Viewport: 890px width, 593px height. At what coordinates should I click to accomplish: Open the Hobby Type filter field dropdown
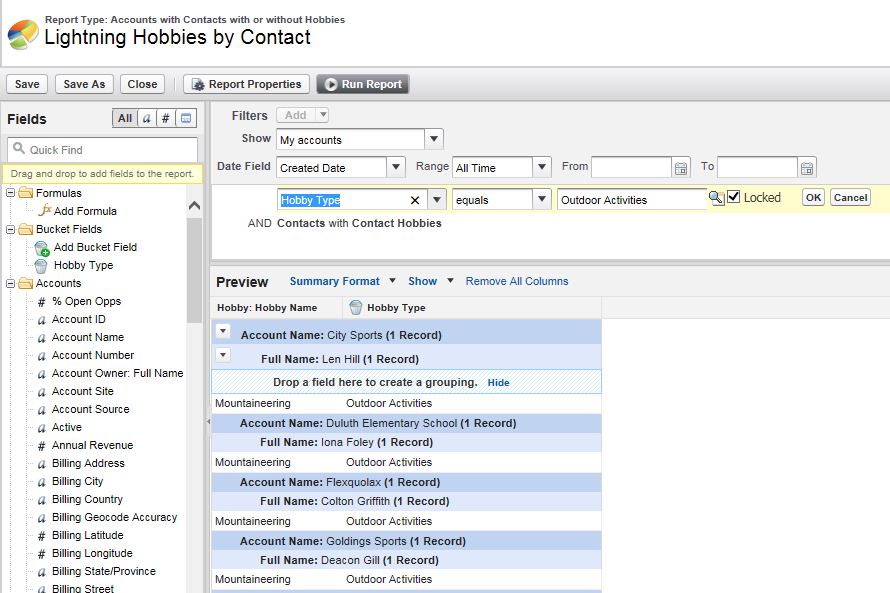(x=436, y=199)
